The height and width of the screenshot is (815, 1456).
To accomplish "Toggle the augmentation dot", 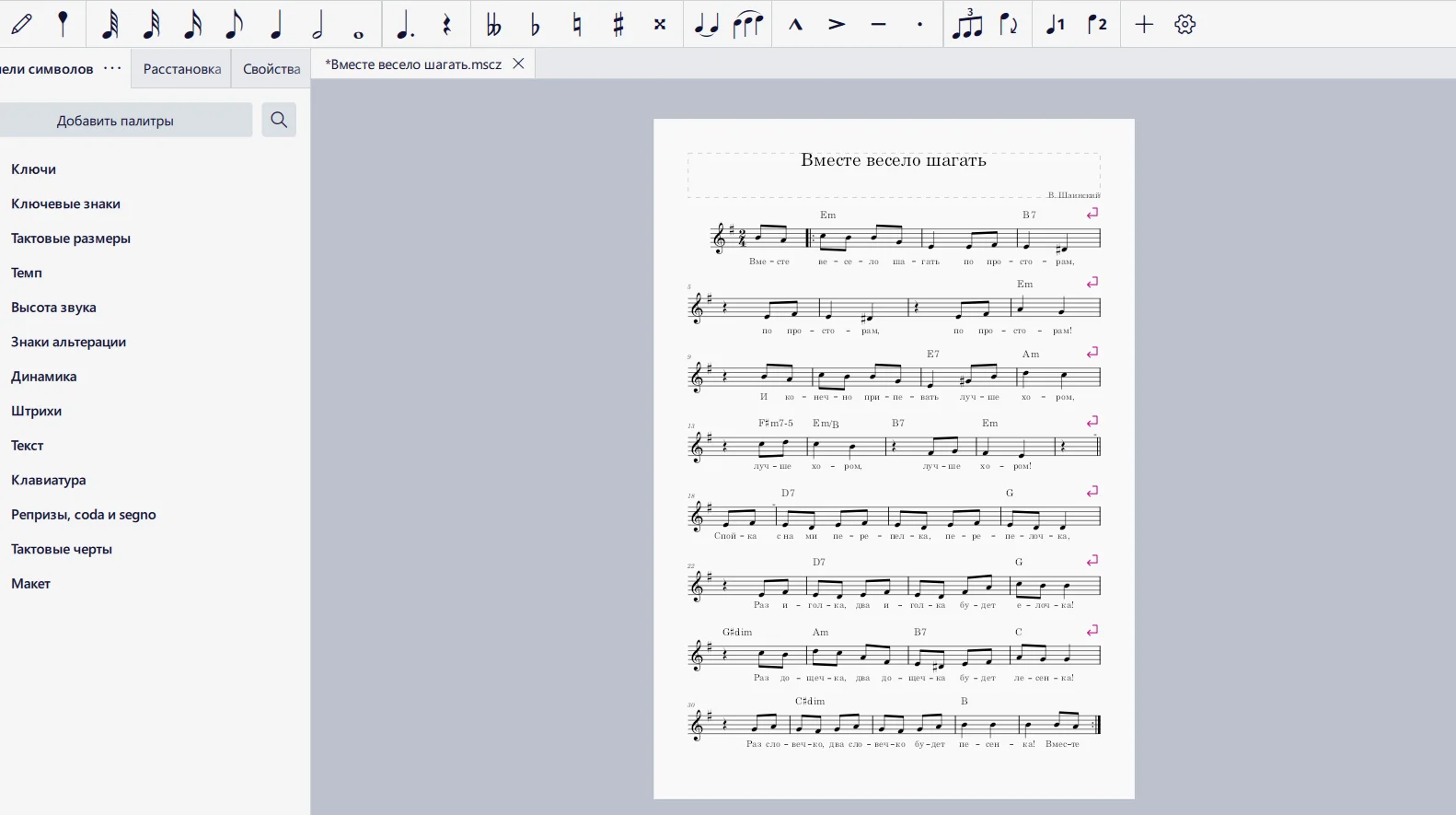I will 404,24.
